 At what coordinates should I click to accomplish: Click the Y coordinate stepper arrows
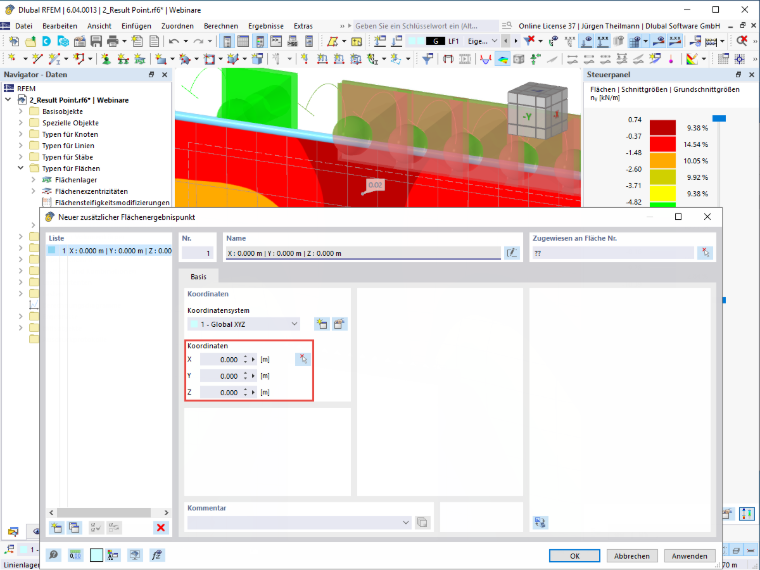[x=246, y=376]
